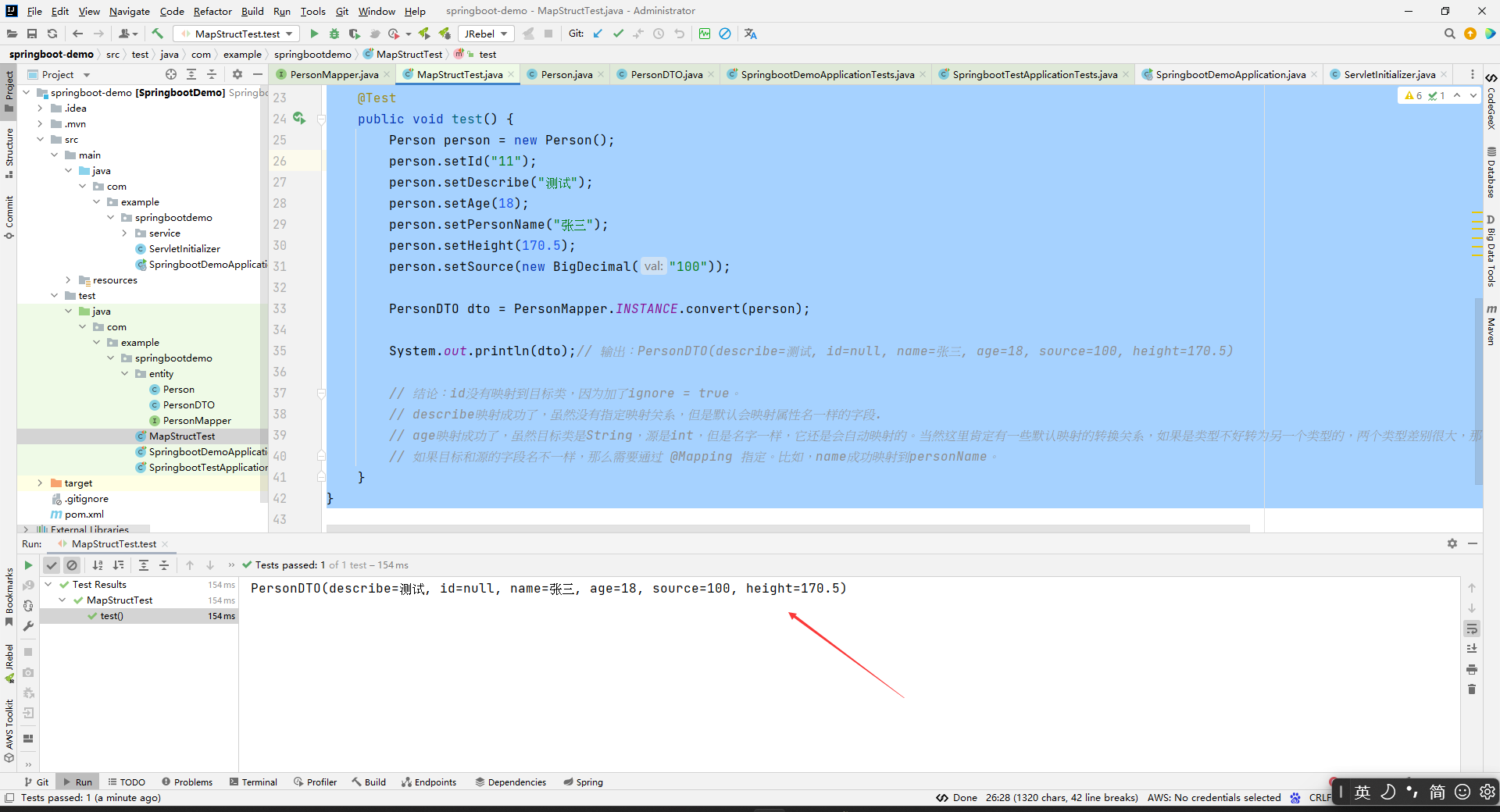Expand the resources folder
The height and width of the screenshot is (812, 1500).
click(x=68, y=280)
